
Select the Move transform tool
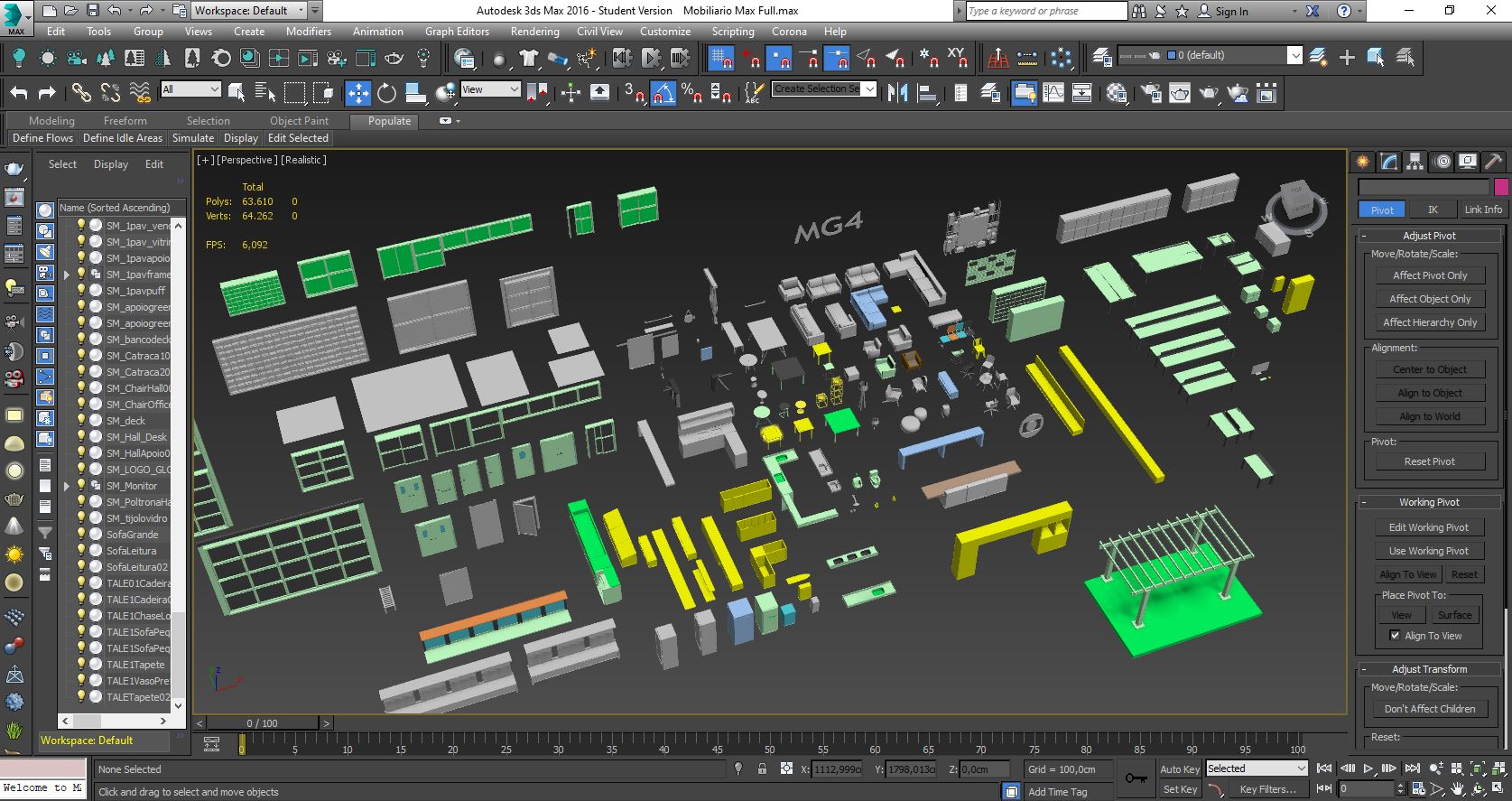[358, 93]
